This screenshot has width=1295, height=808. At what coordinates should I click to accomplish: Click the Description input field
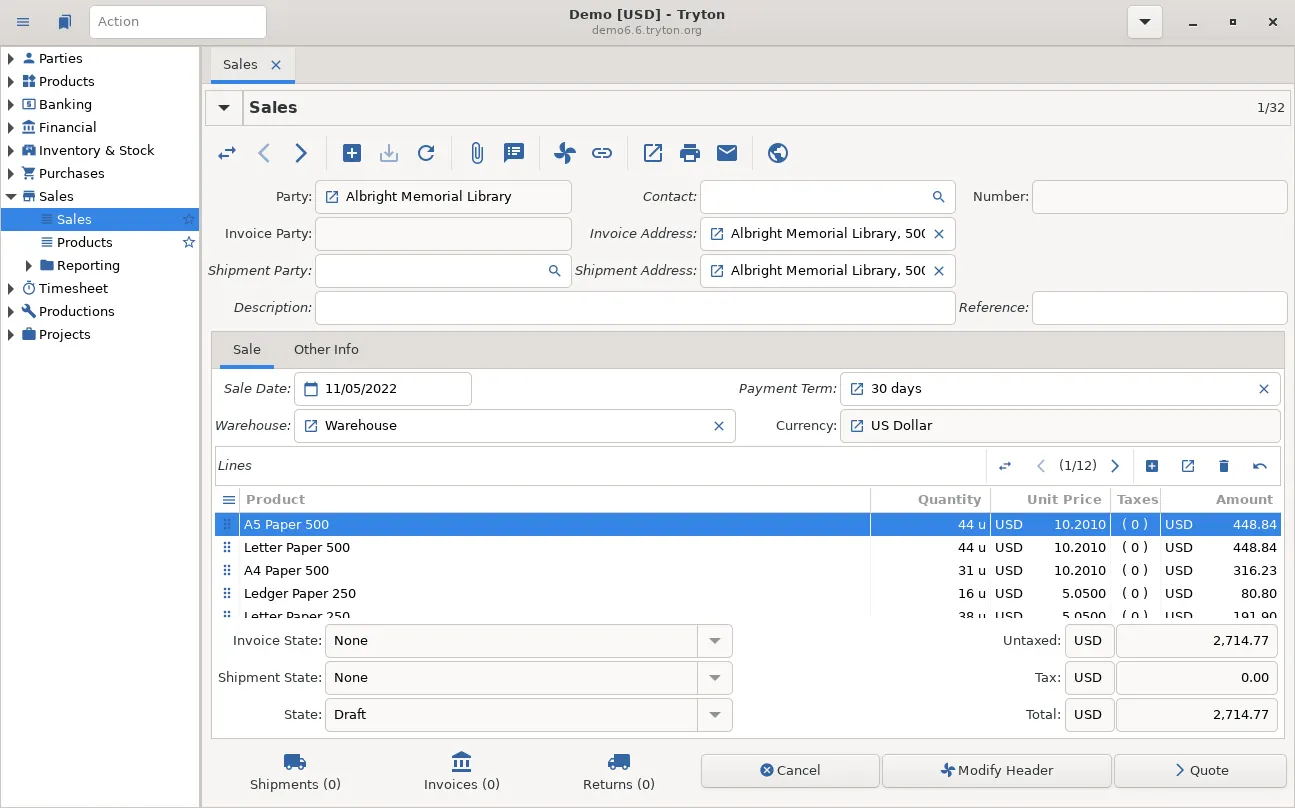(635, 308)
